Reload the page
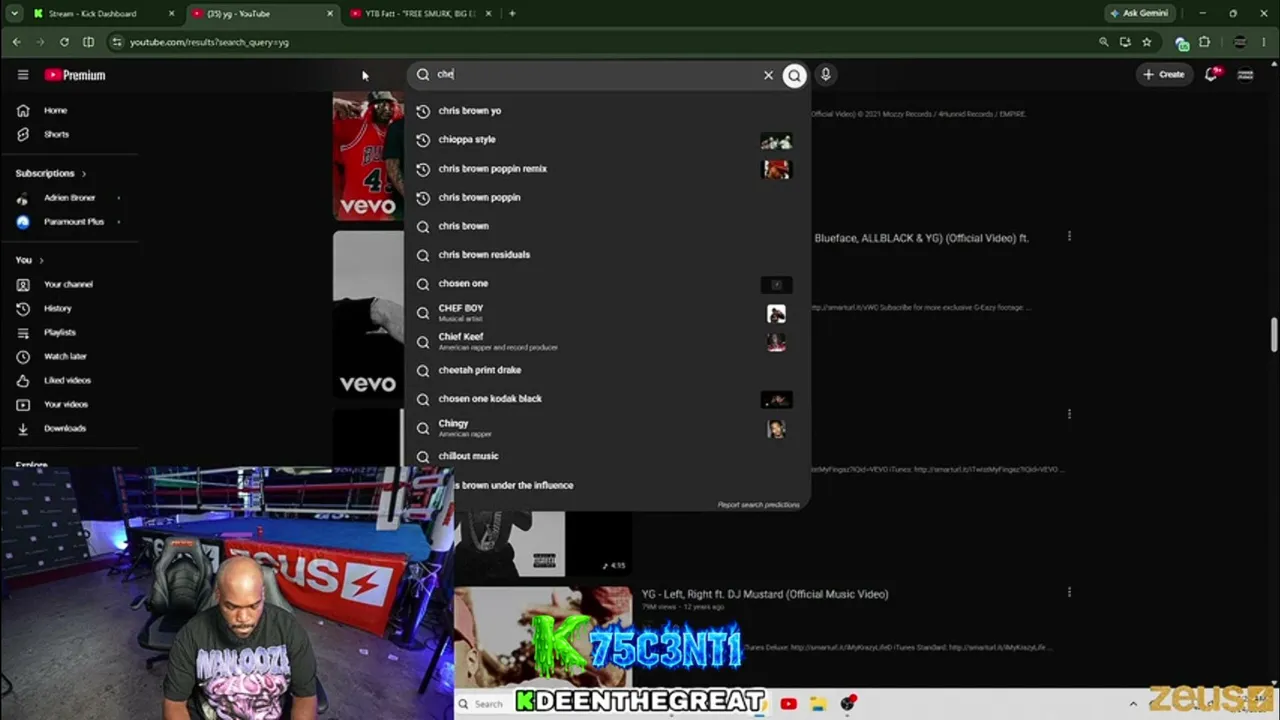Screen dimensions: 1280x720 coord(64,42)
